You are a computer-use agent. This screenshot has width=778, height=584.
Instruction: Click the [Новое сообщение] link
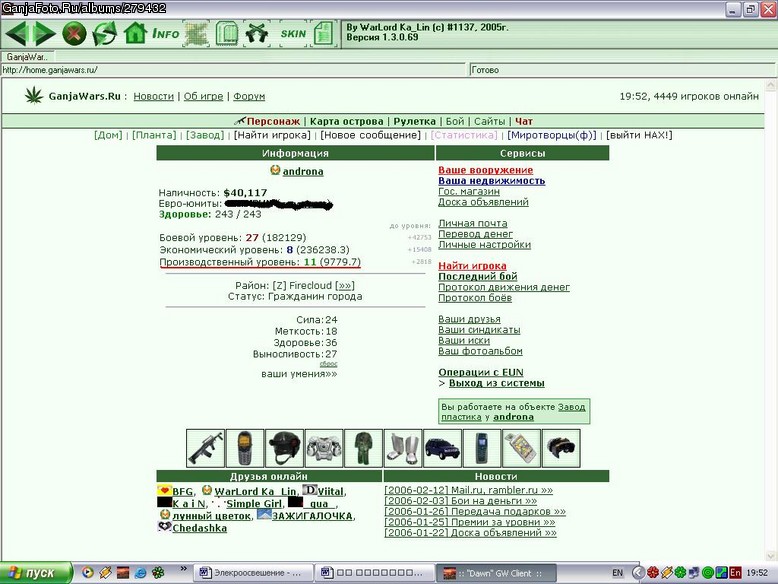coord(371,135)
